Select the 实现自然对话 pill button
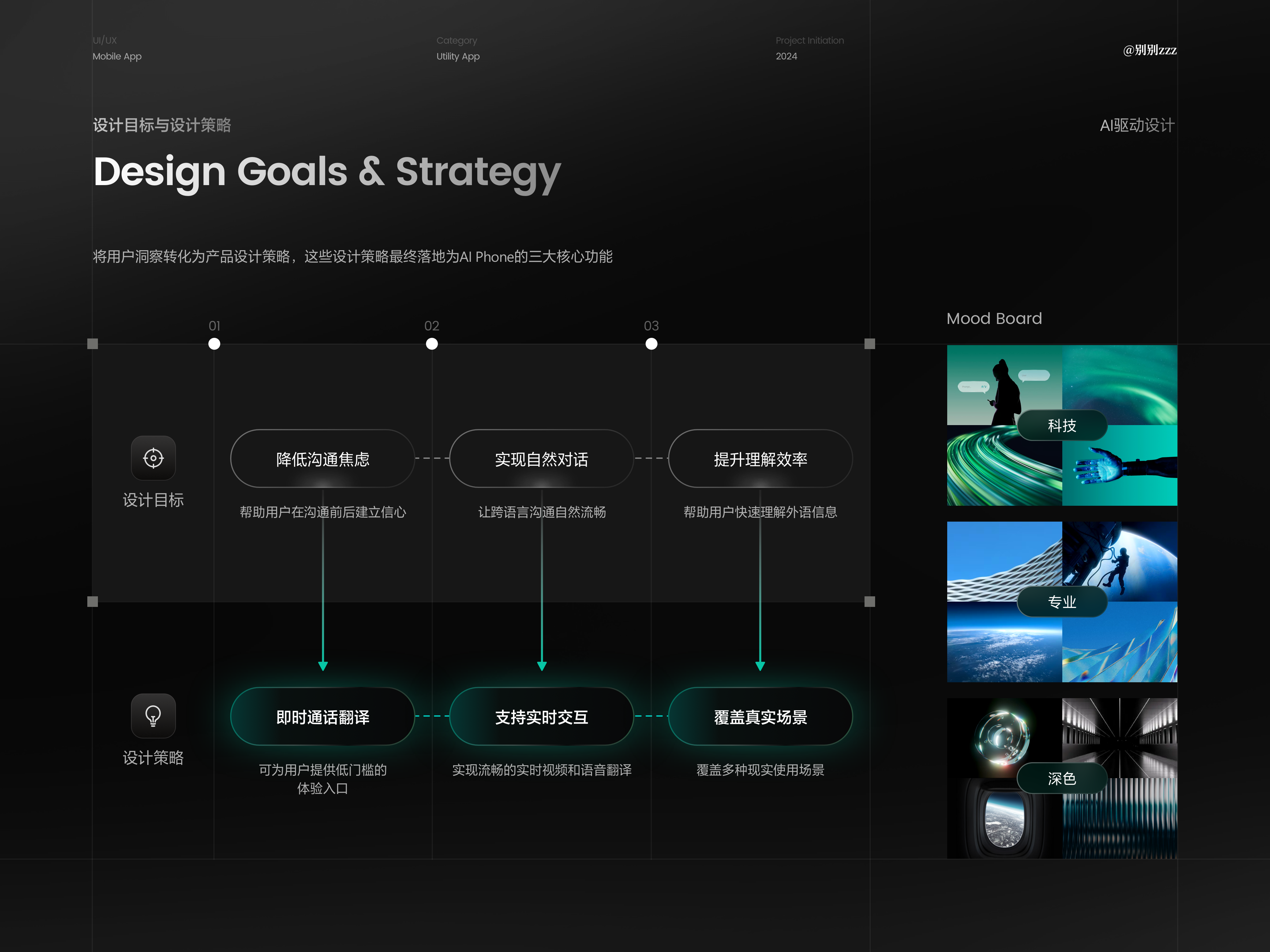This screenshot has height=952, width=1270. tap(541, 458)
